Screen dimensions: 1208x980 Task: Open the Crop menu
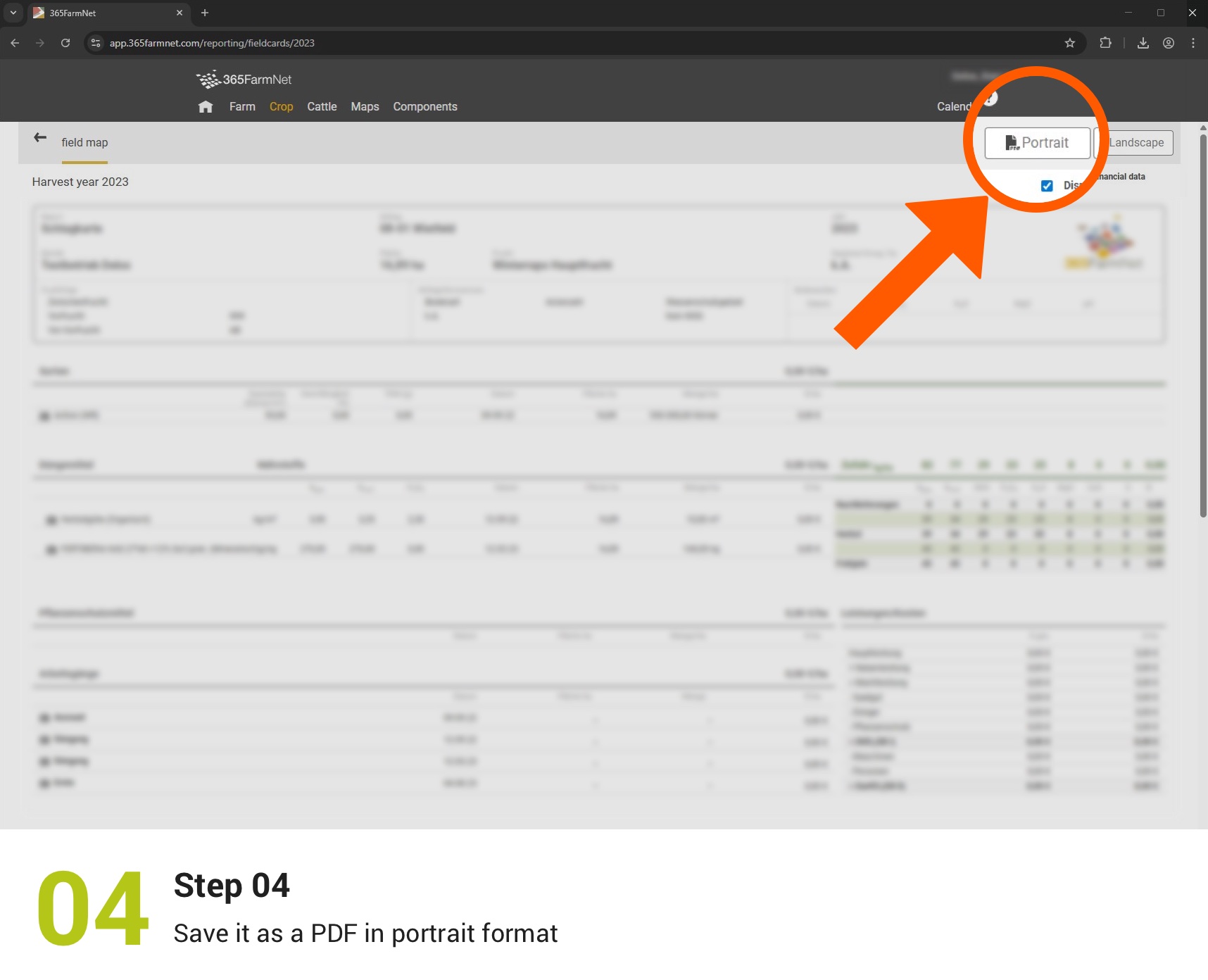point(281,107)
